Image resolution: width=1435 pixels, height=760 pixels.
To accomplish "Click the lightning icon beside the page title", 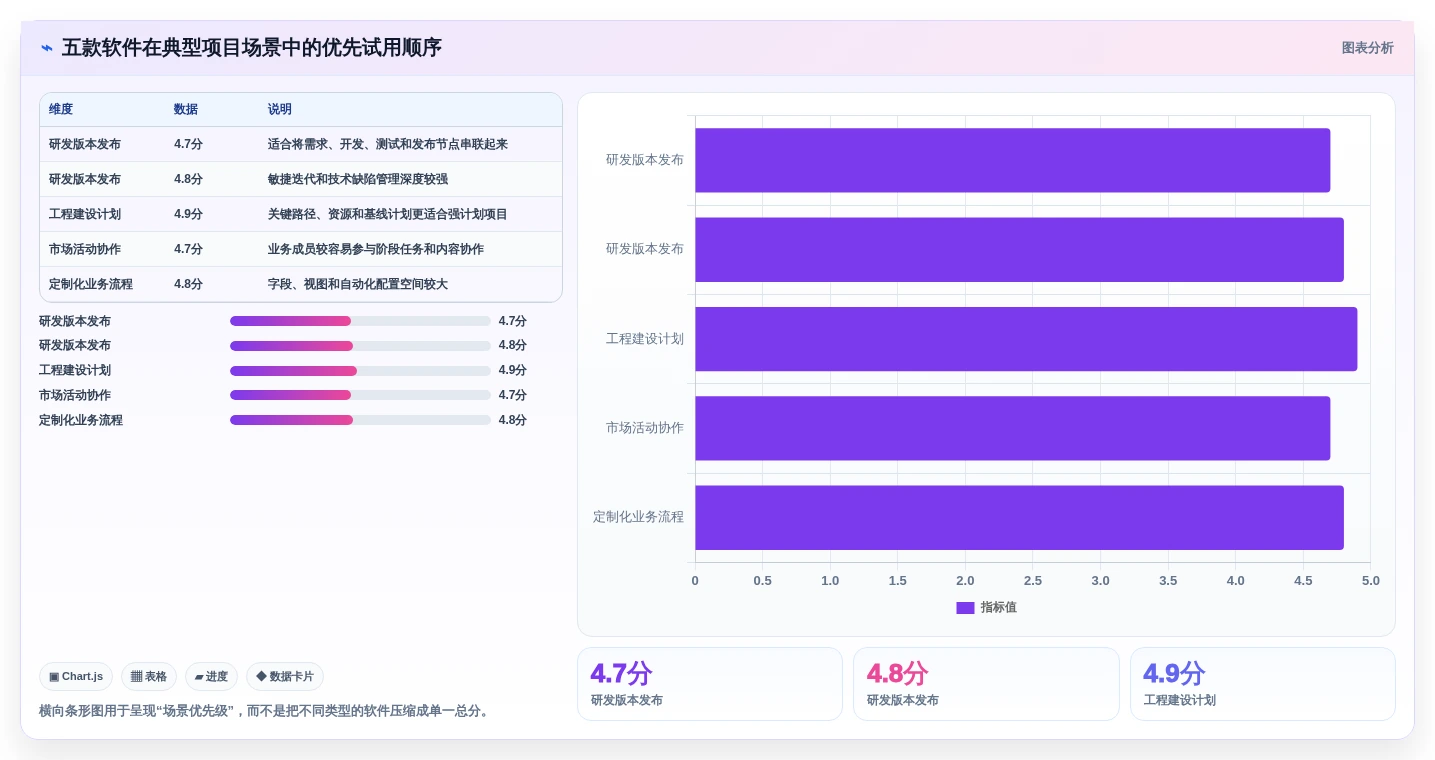I will click(x=46, y=48).
